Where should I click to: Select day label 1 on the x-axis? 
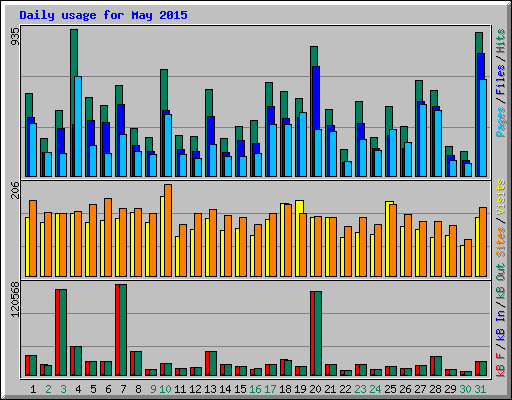click(33, 389)
